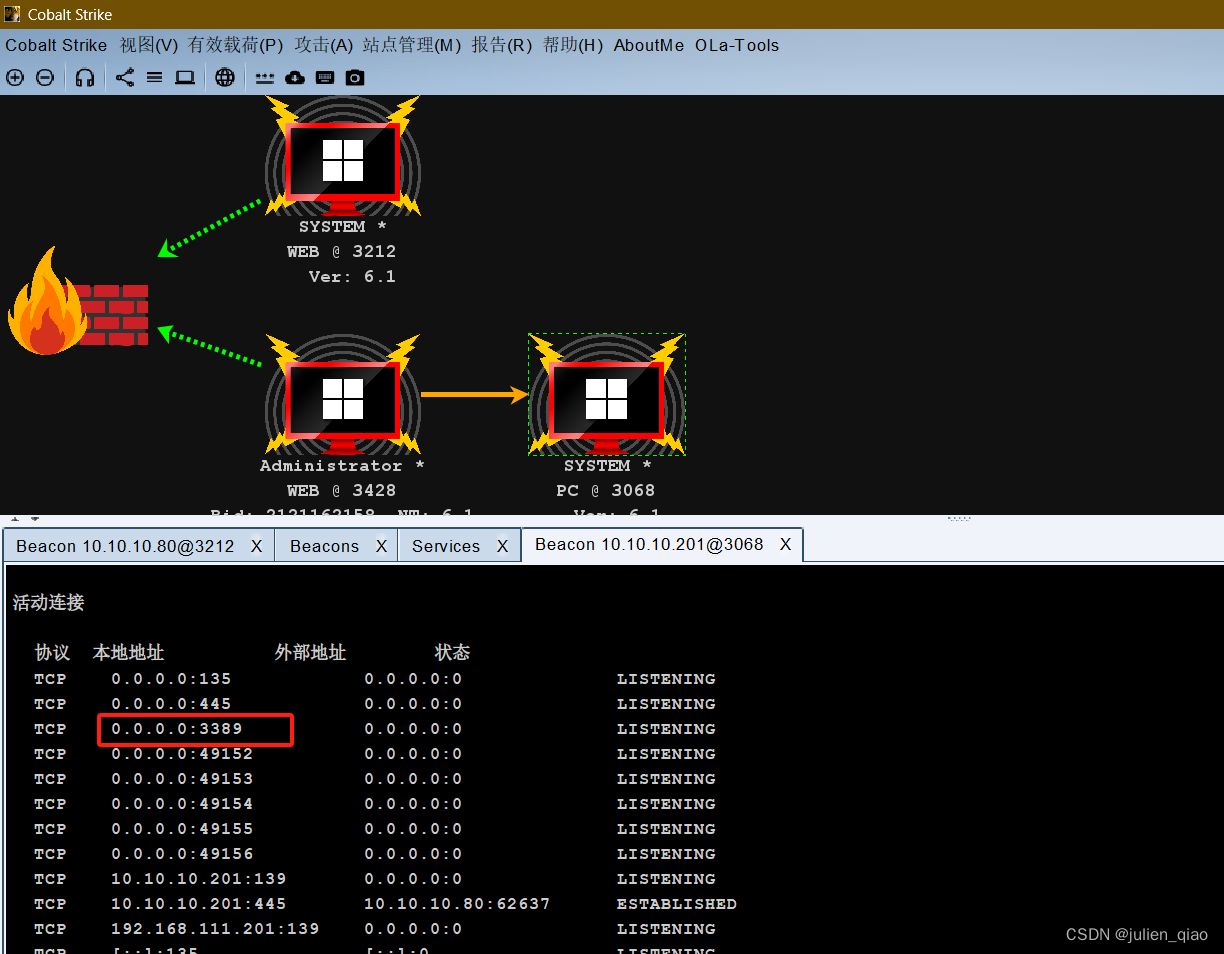Click the 0.0.0.0:49155 local address
This screenshot has height=954, width=1224.
182,829
